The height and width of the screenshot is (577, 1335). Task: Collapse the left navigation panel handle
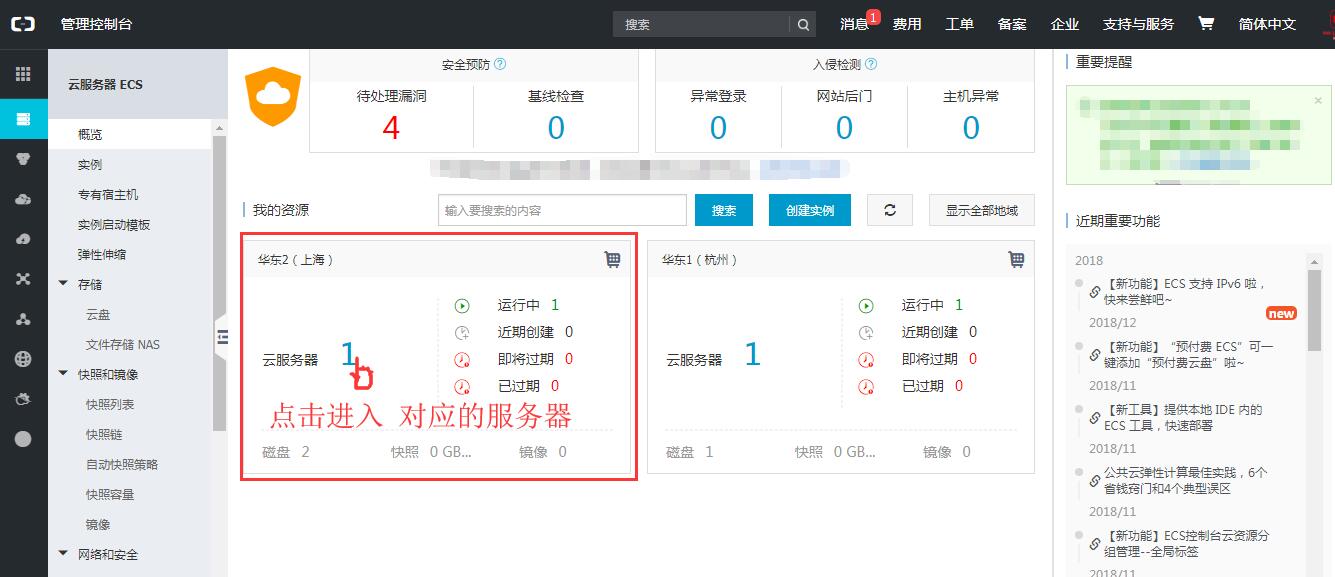click(x=222, y=337)
